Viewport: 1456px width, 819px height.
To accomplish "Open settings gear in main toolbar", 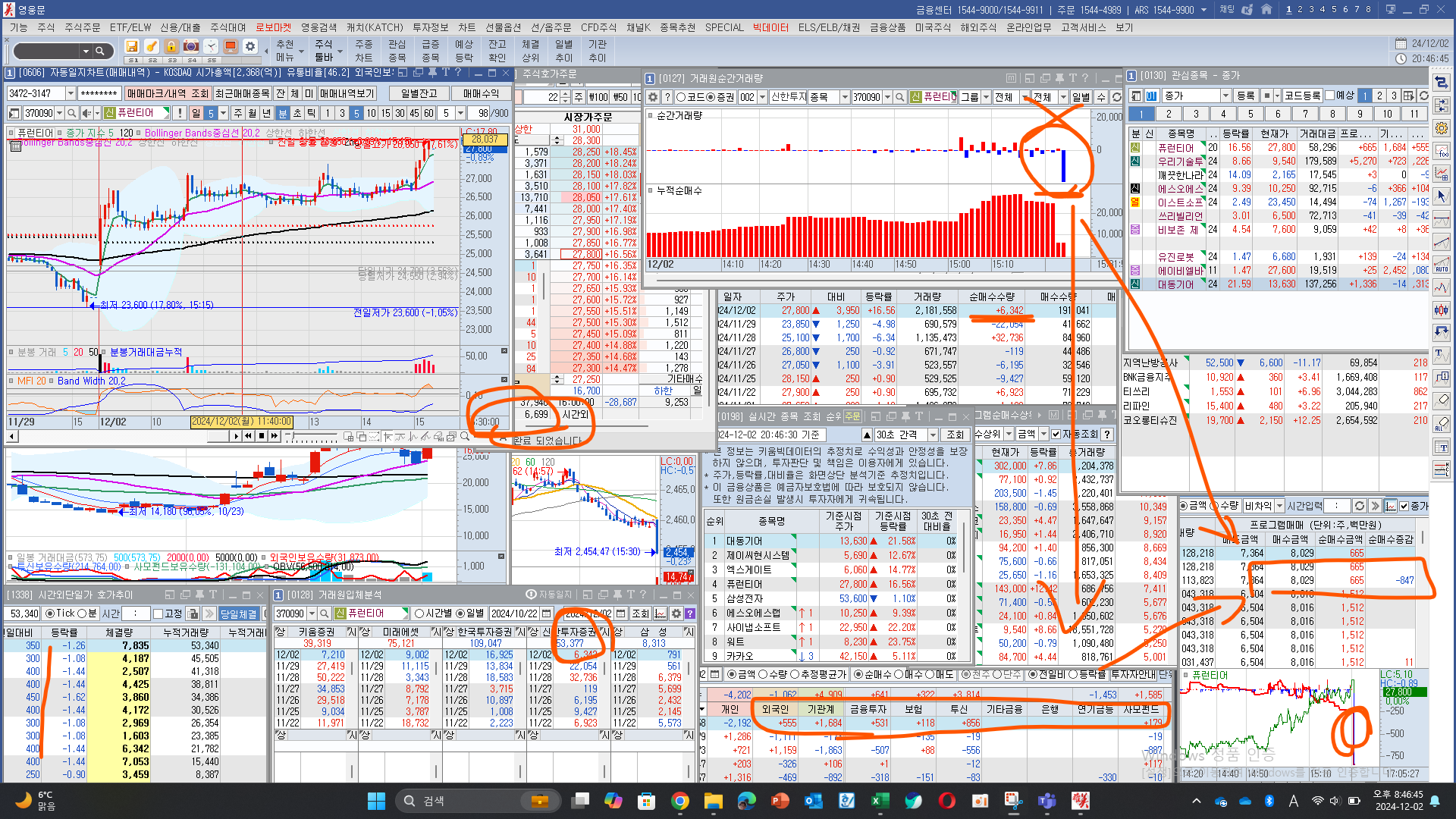I will (250, 46).
